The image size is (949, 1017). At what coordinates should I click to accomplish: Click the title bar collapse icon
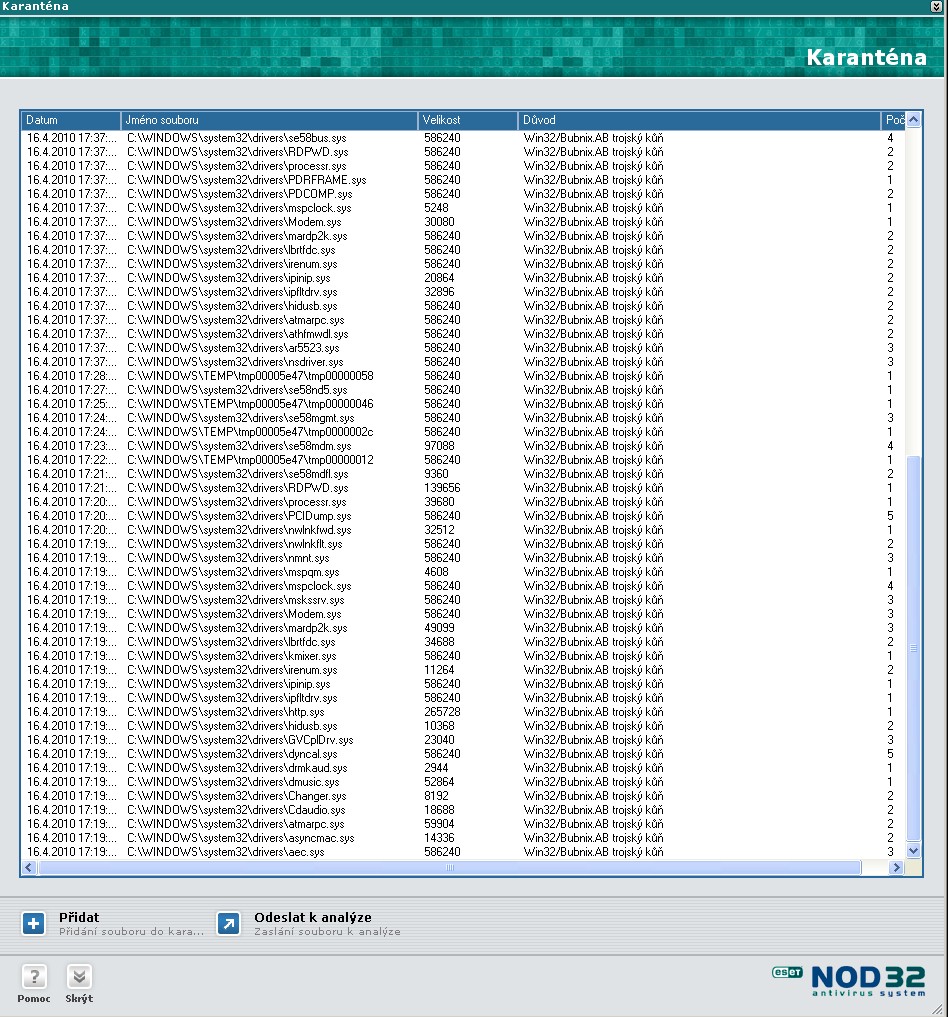tap(936, 6)
